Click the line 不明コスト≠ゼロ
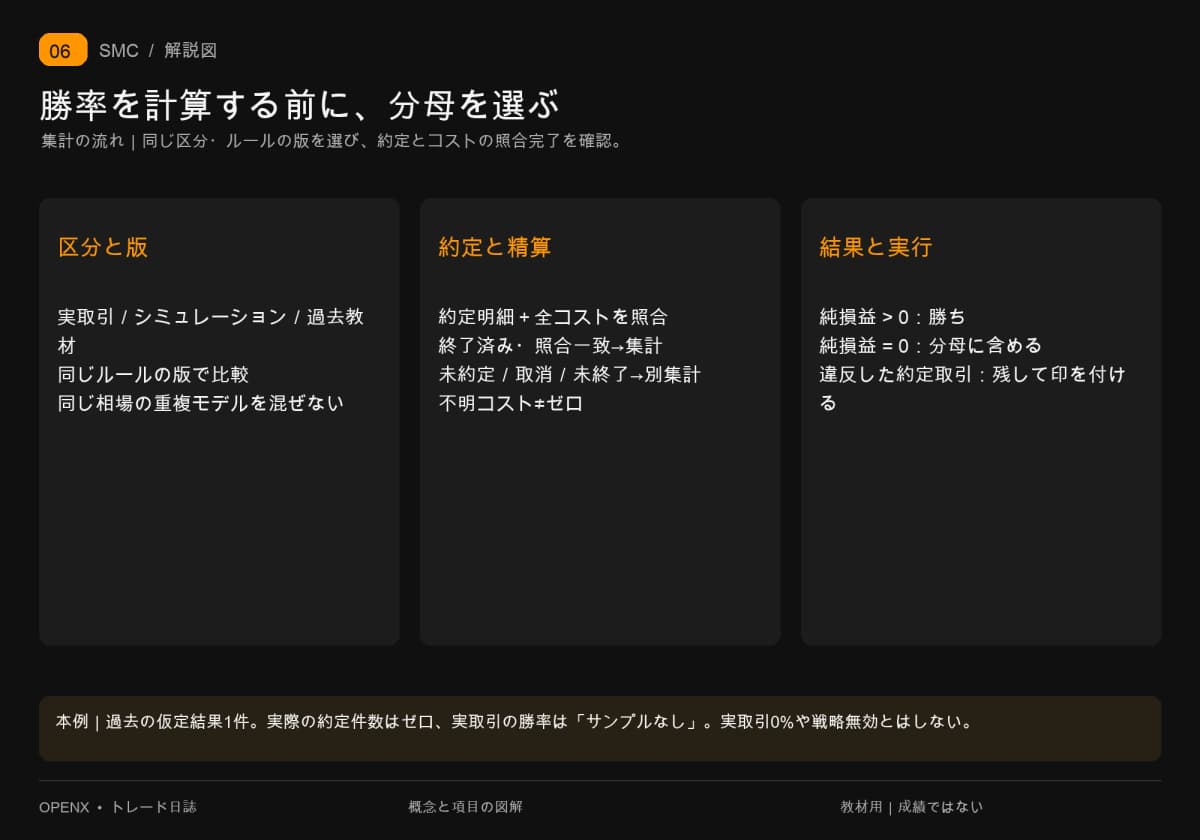The width and height of the screenshot is (1200, 840). 510,403
